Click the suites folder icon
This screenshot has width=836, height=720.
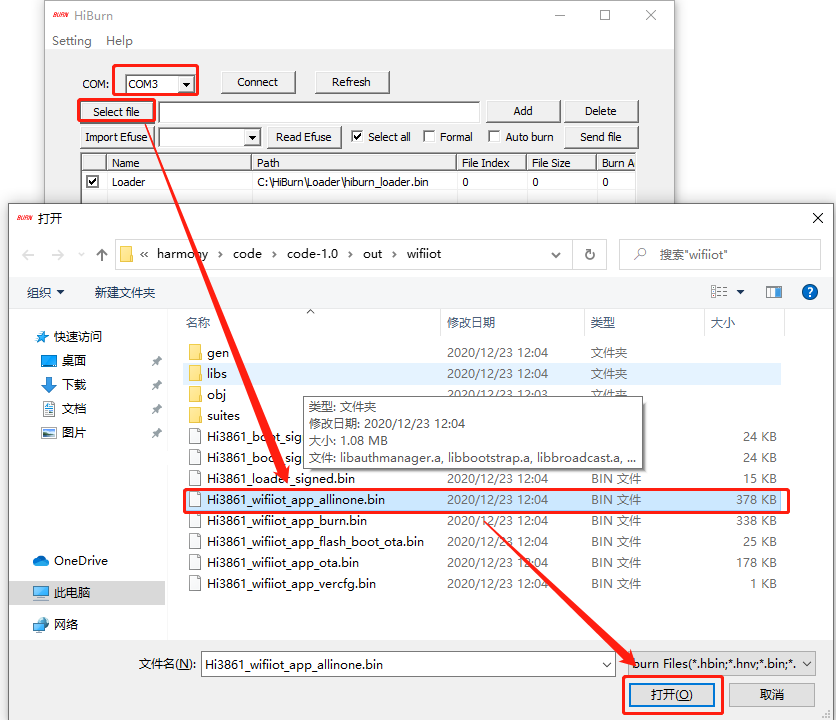(195, 415)
